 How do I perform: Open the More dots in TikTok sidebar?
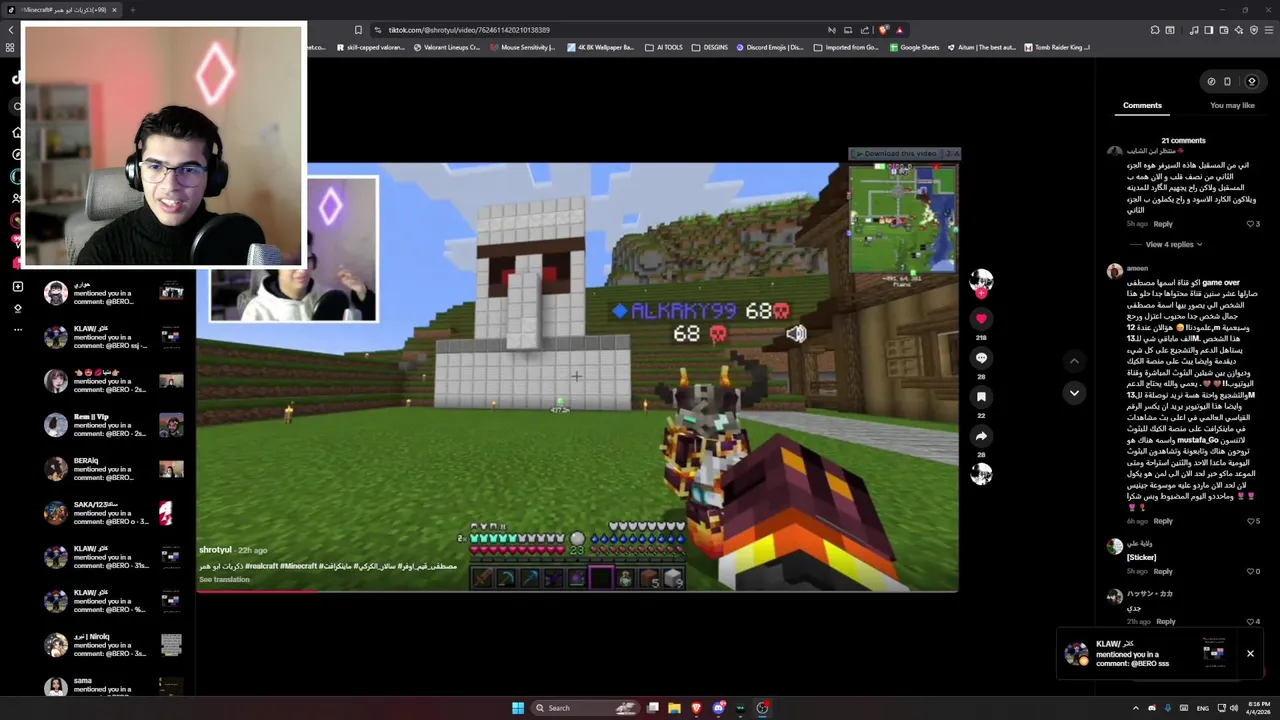click(17, 329)
